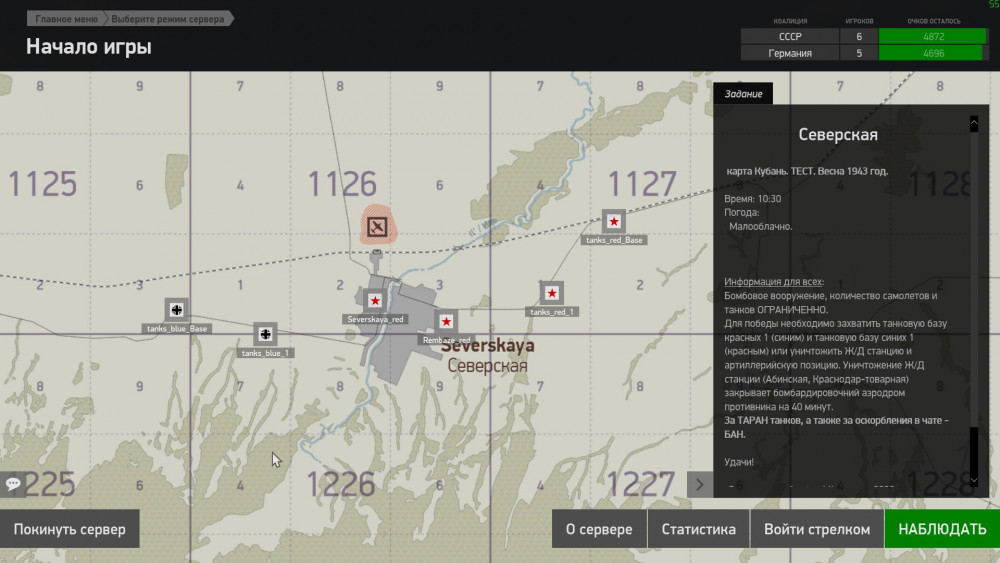
Task: Click the crossed-square target icon in the red zone
Action: [x=377, y=227]
